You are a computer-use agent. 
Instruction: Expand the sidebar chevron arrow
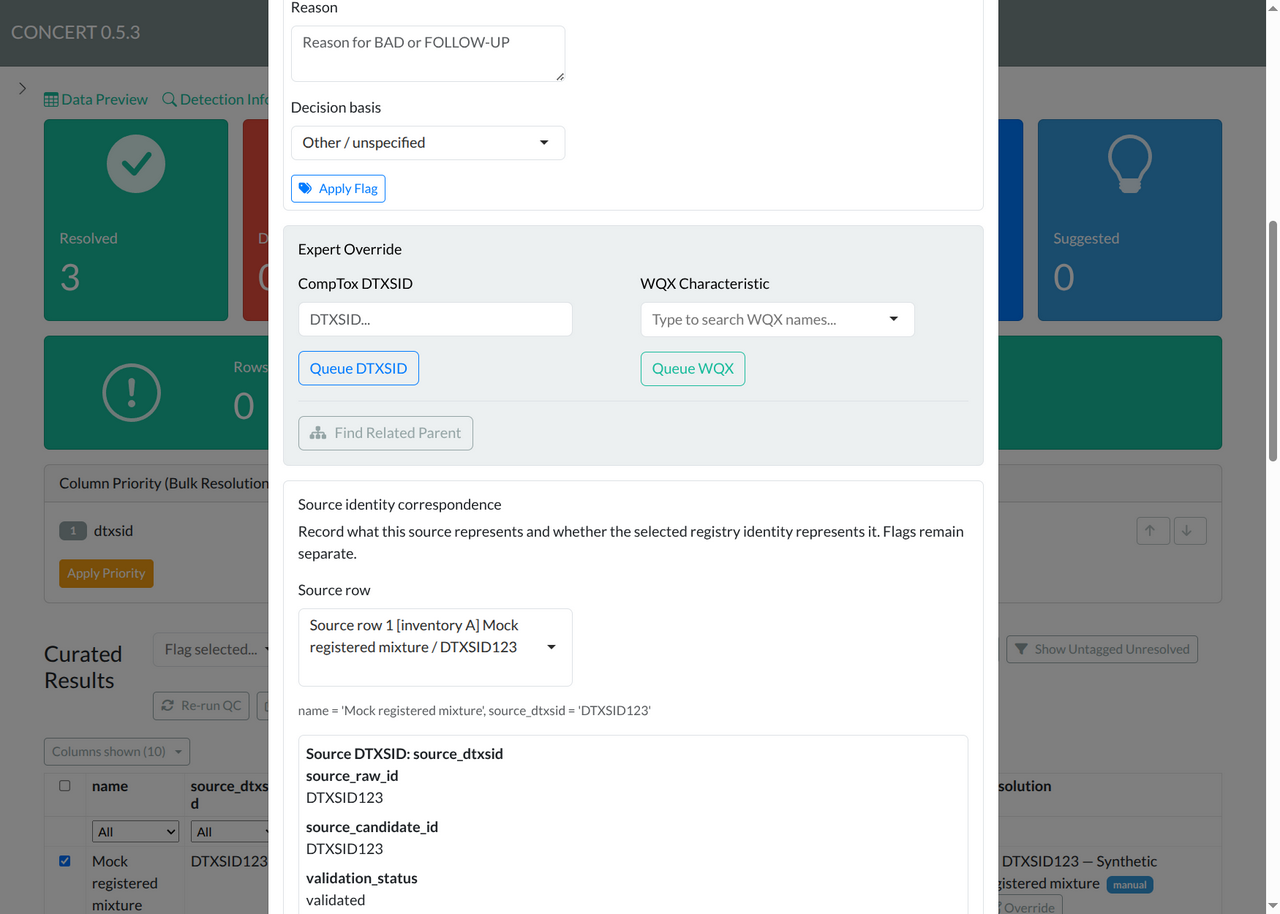point(23,89)
